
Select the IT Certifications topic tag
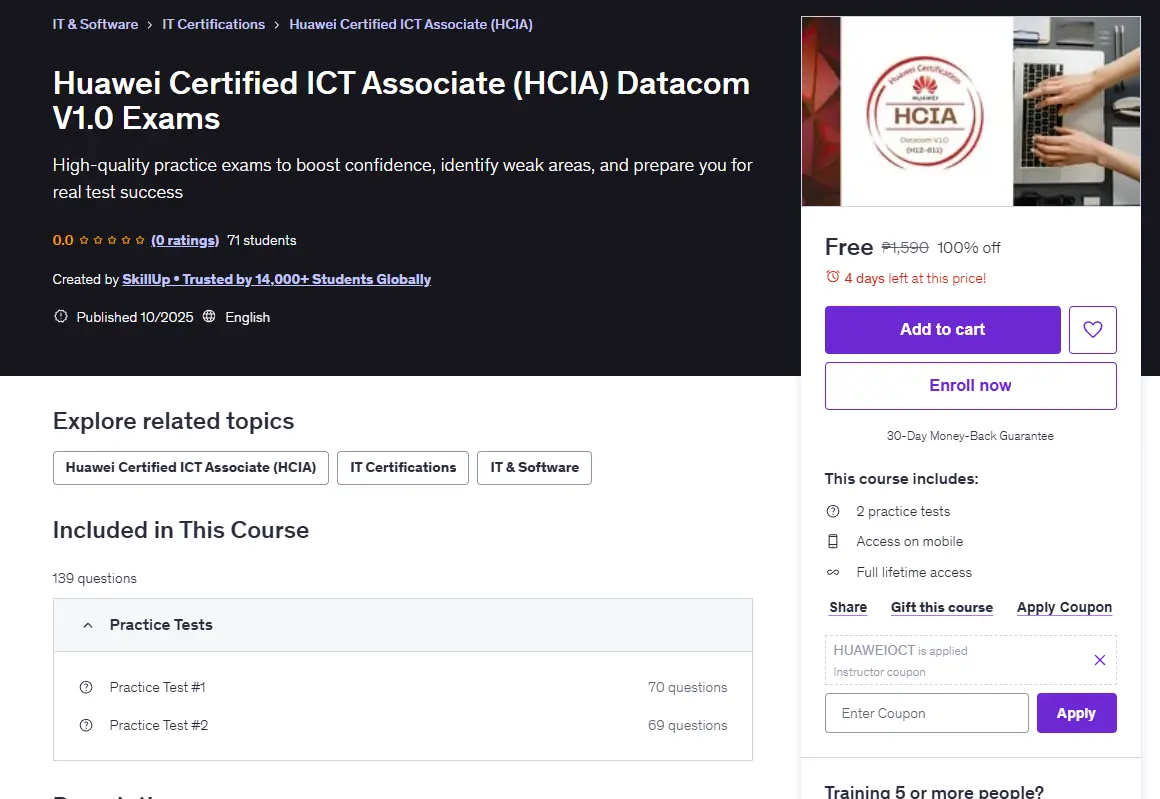[x=403, y=468]
